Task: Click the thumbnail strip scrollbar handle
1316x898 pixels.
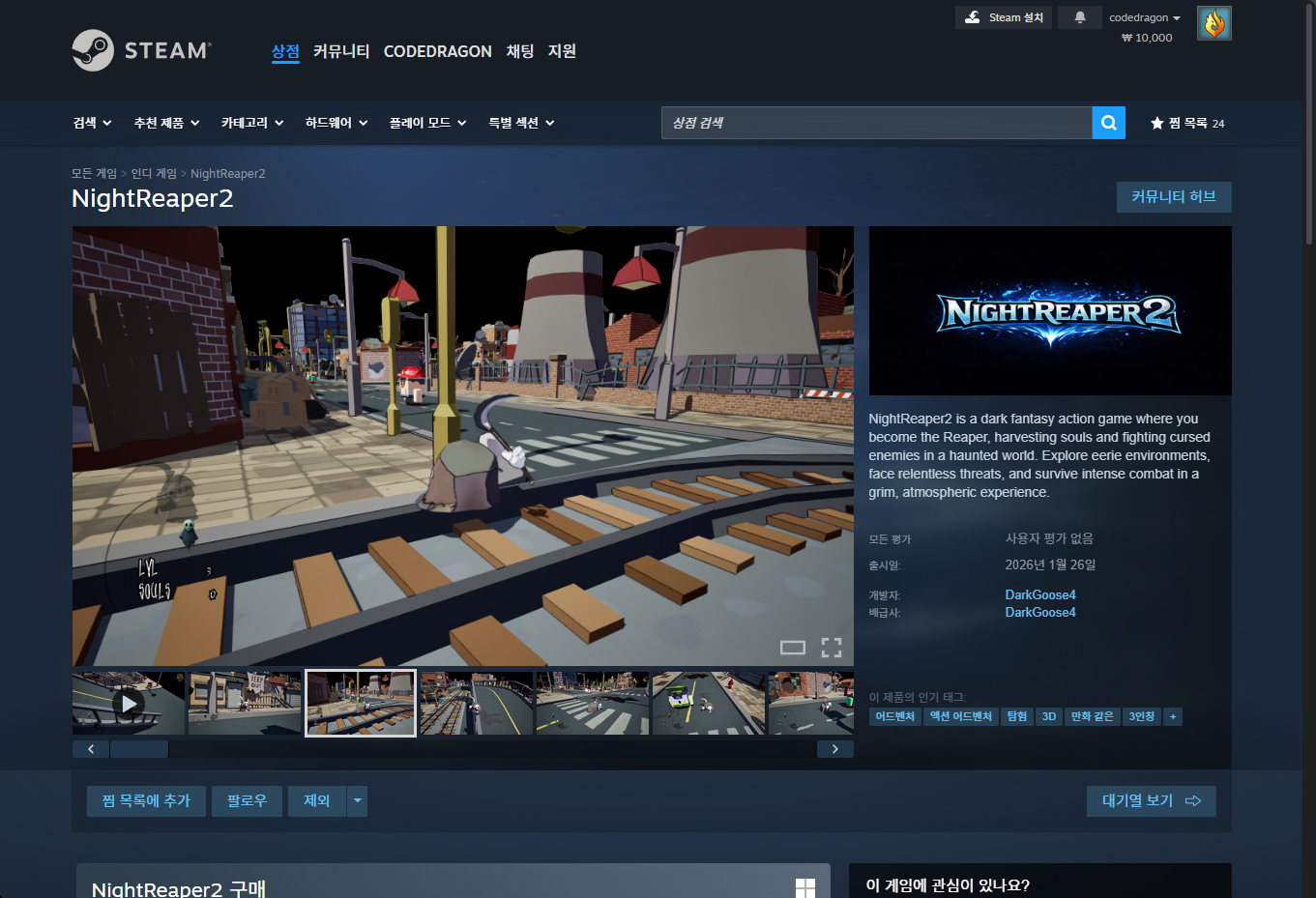Action: [x=139, y=749]
